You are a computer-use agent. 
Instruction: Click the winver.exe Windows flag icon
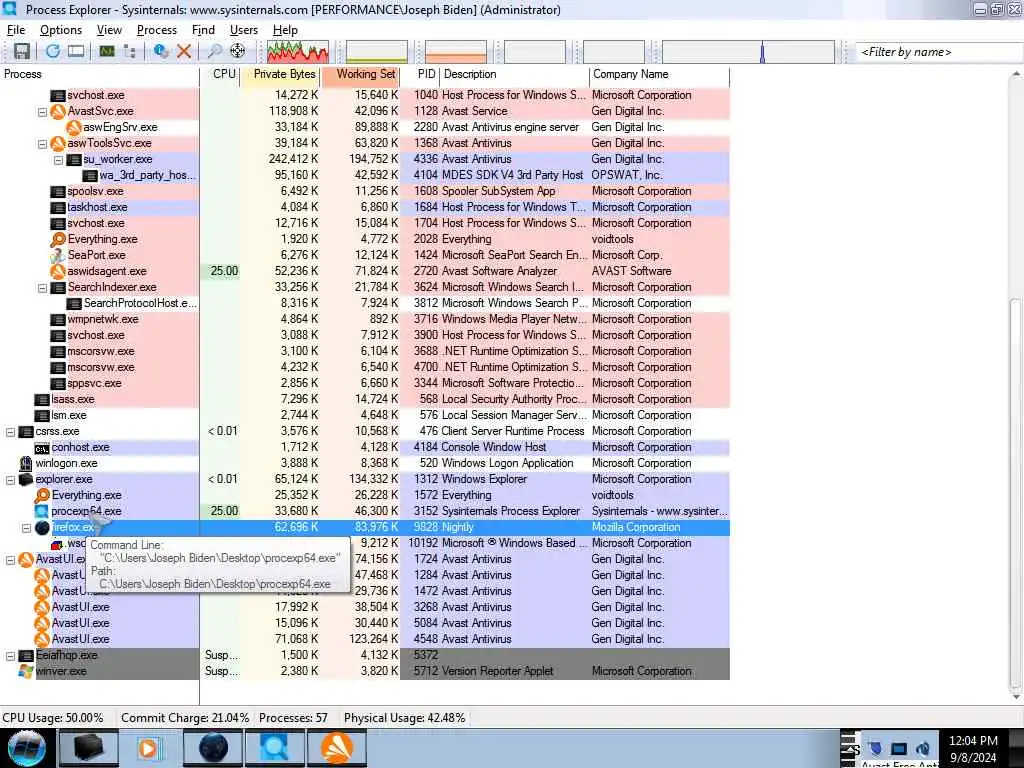pyautogui.click(x=26, y=671)
